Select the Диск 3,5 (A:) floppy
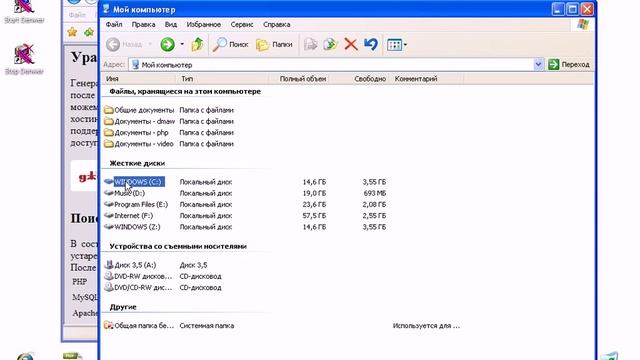The height and width of the screenshot is (360, 640). pyautogui.click(x=130, y=265)
